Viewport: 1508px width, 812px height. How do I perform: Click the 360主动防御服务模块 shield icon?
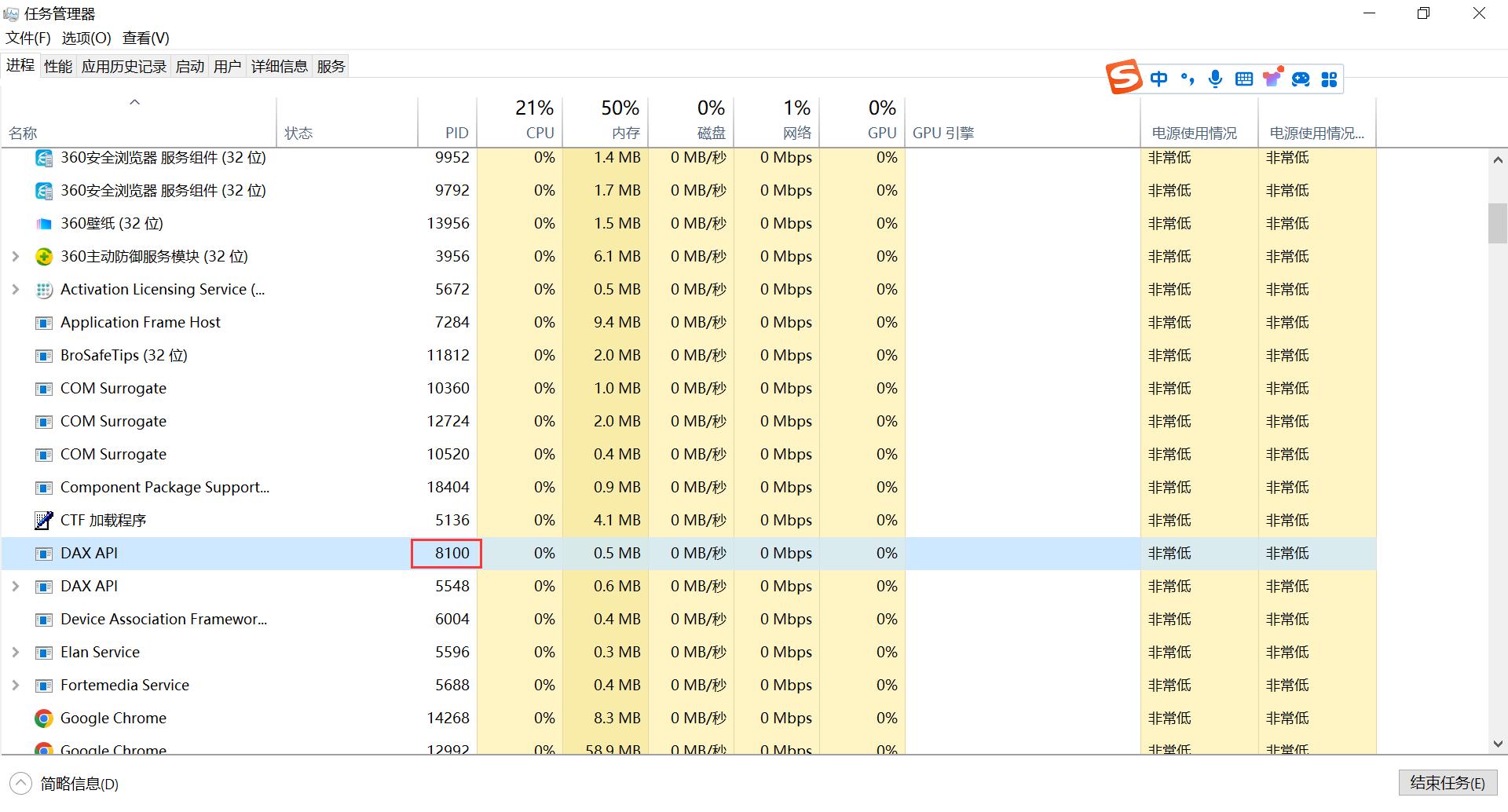pyautogui.click(x=44, y=257)
